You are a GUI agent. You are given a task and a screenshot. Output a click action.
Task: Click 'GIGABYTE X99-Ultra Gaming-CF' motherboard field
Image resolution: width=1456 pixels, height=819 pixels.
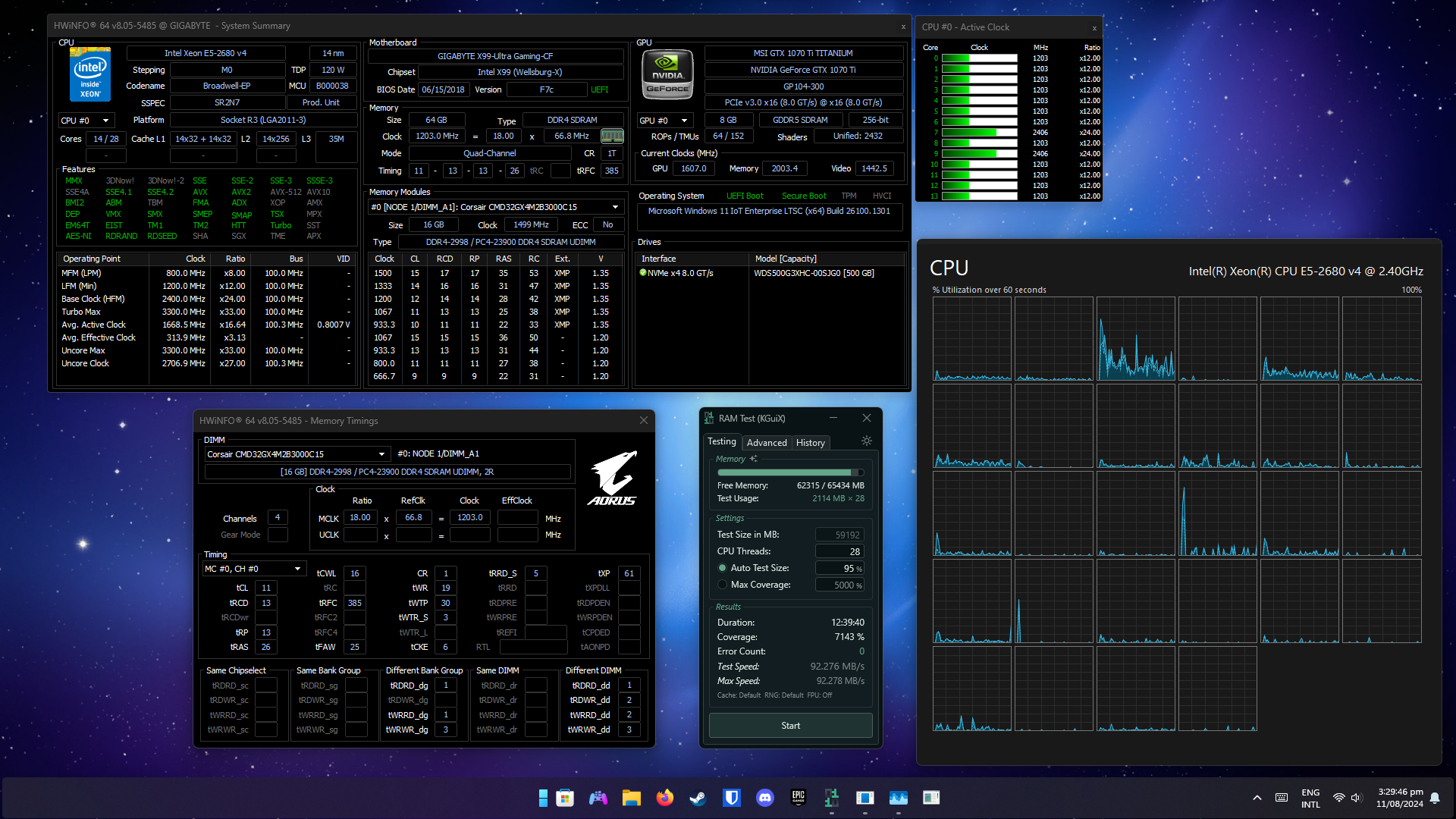[495, 56]
